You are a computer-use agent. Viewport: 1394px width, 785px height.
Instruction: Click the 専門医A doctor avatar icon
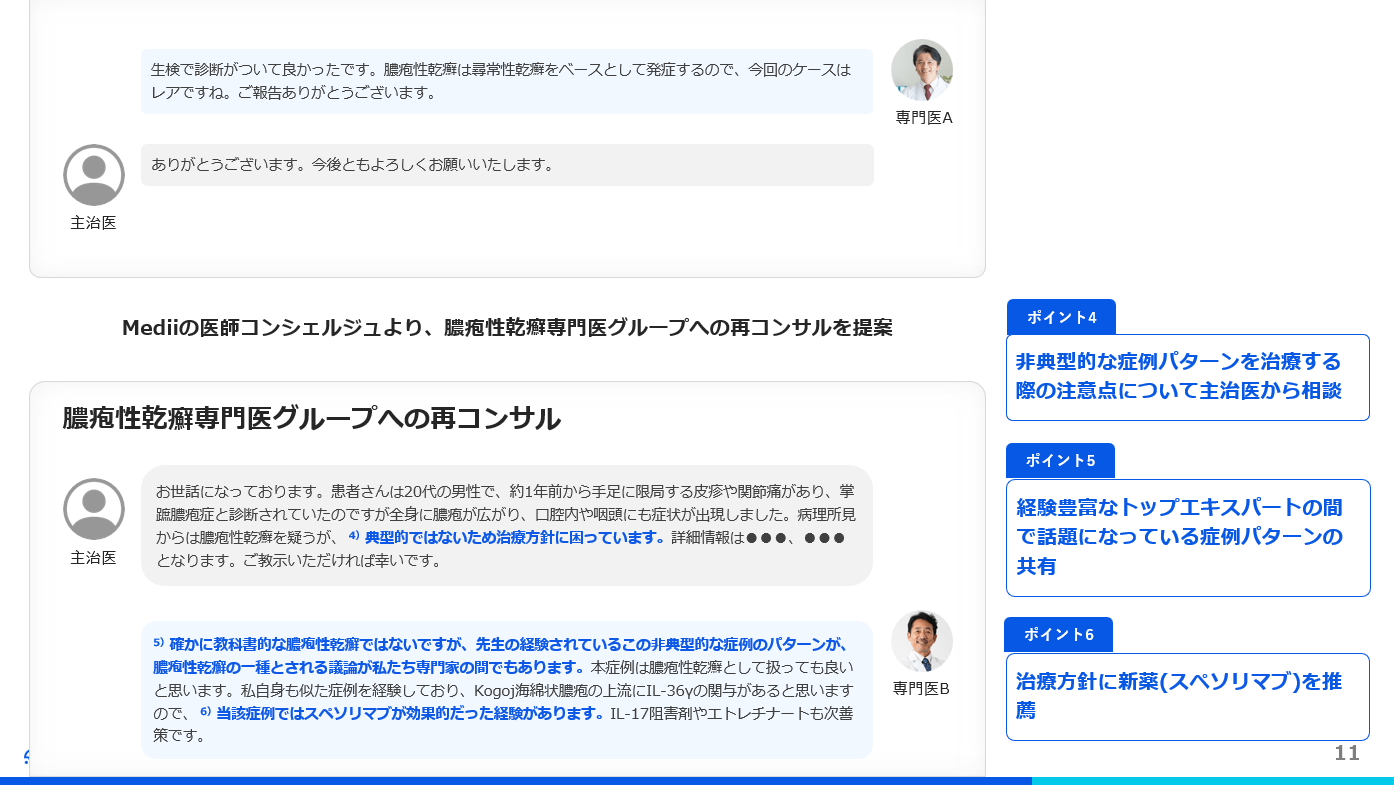(x=921, y=70)
